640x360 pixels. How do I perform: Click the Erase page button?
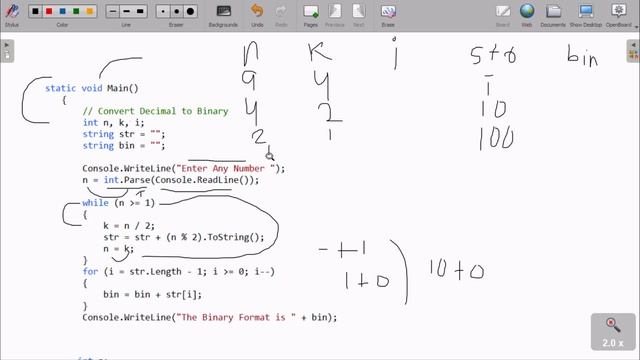(388, 15)
